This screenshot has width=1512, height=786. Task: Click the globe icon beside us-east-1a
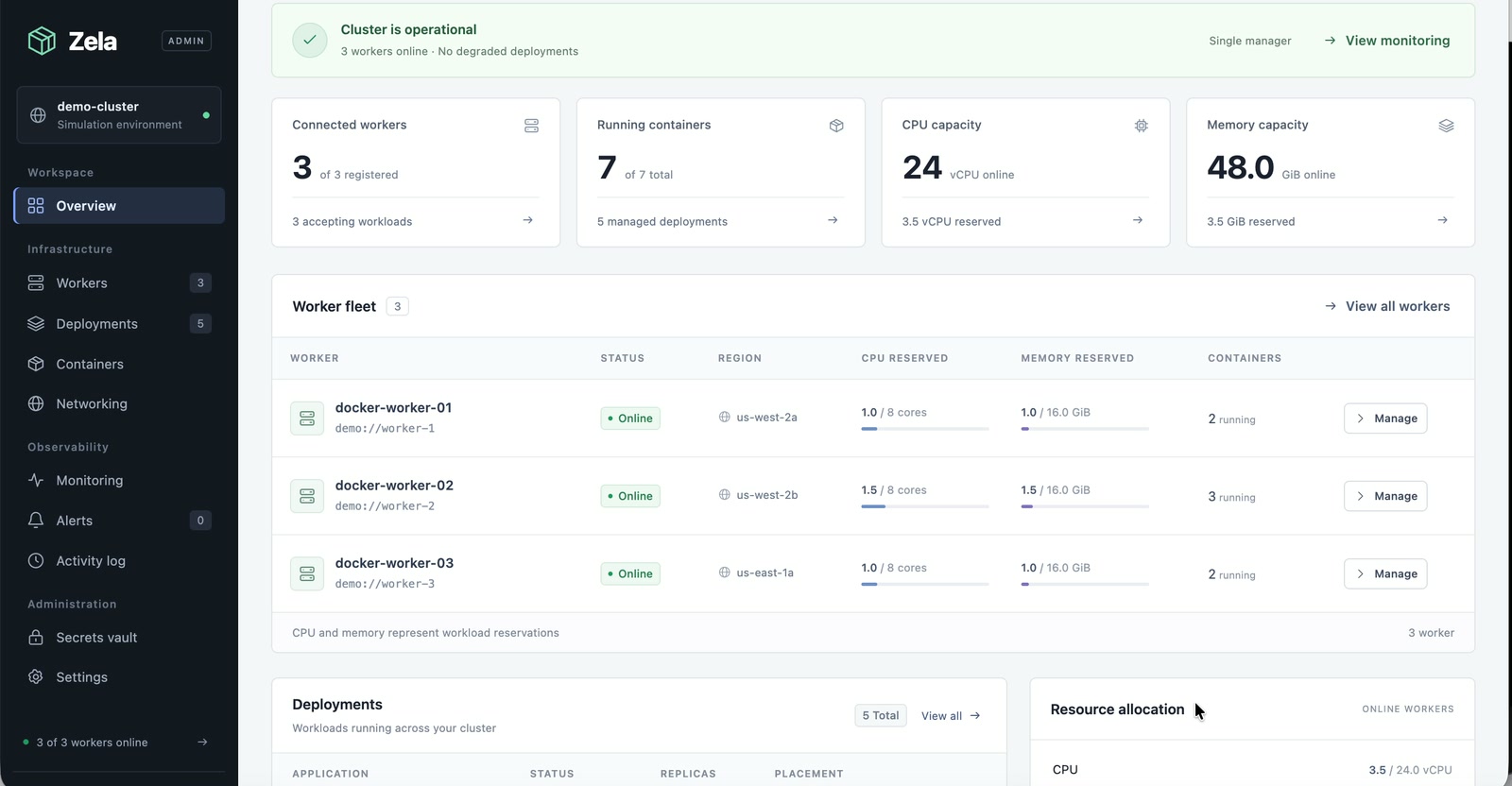click(x=725, y=572)
